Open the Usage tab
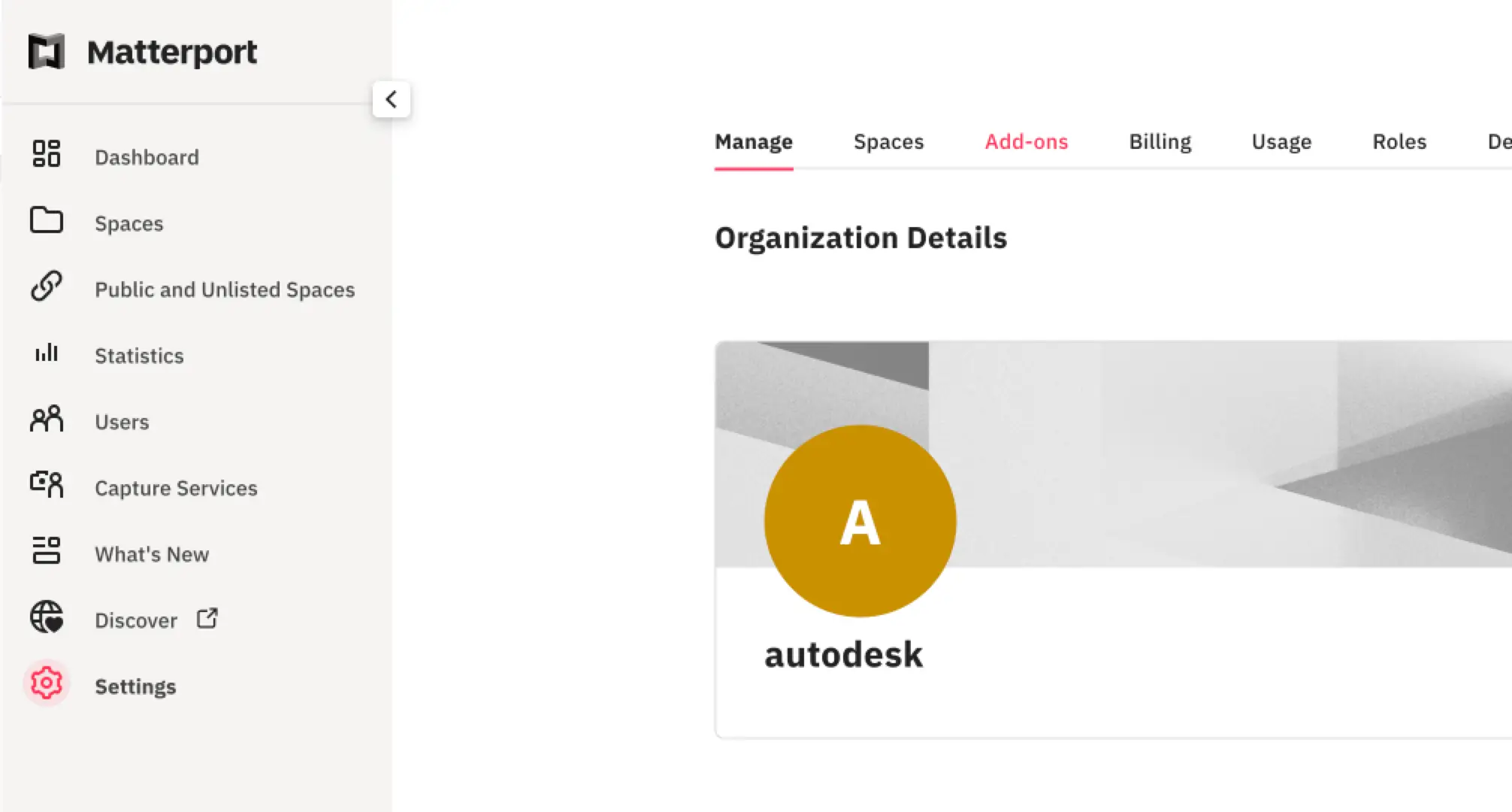This screenshot has height=812, width=1512. pos(1281,142)
